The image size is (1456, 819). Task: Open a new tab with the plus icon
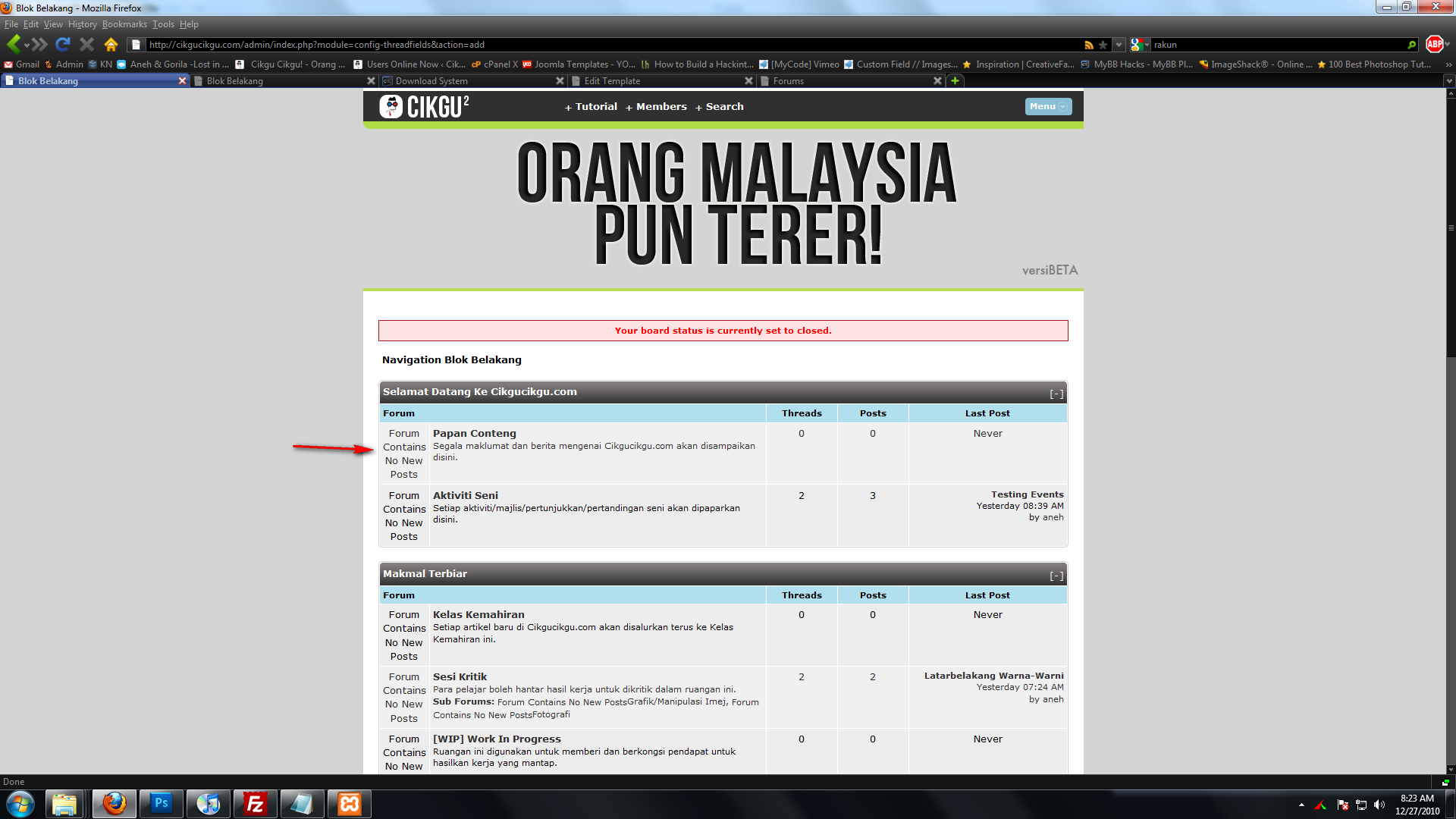point(955,80)
